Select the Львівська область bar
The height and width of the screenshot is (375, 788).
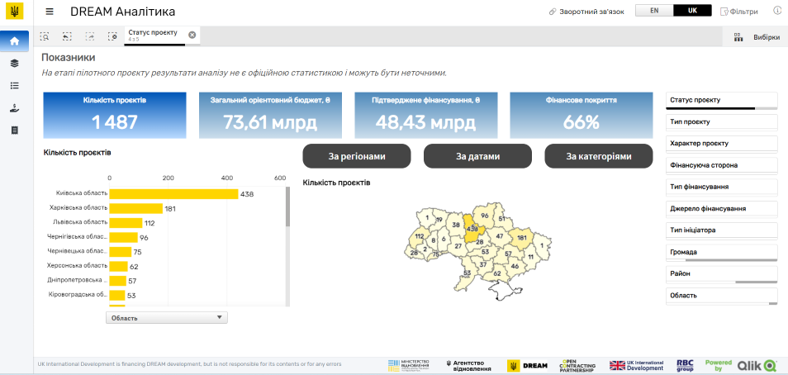(126, 223)
